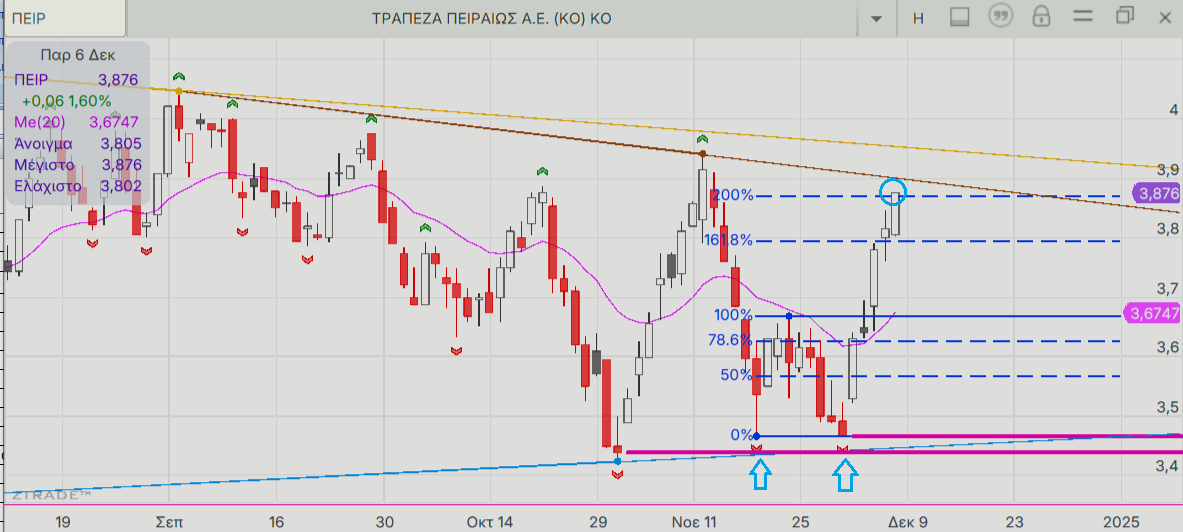The image size is (1183, 532).
Task: Click the 3,9 price axis label
Action: point(1168,169)
